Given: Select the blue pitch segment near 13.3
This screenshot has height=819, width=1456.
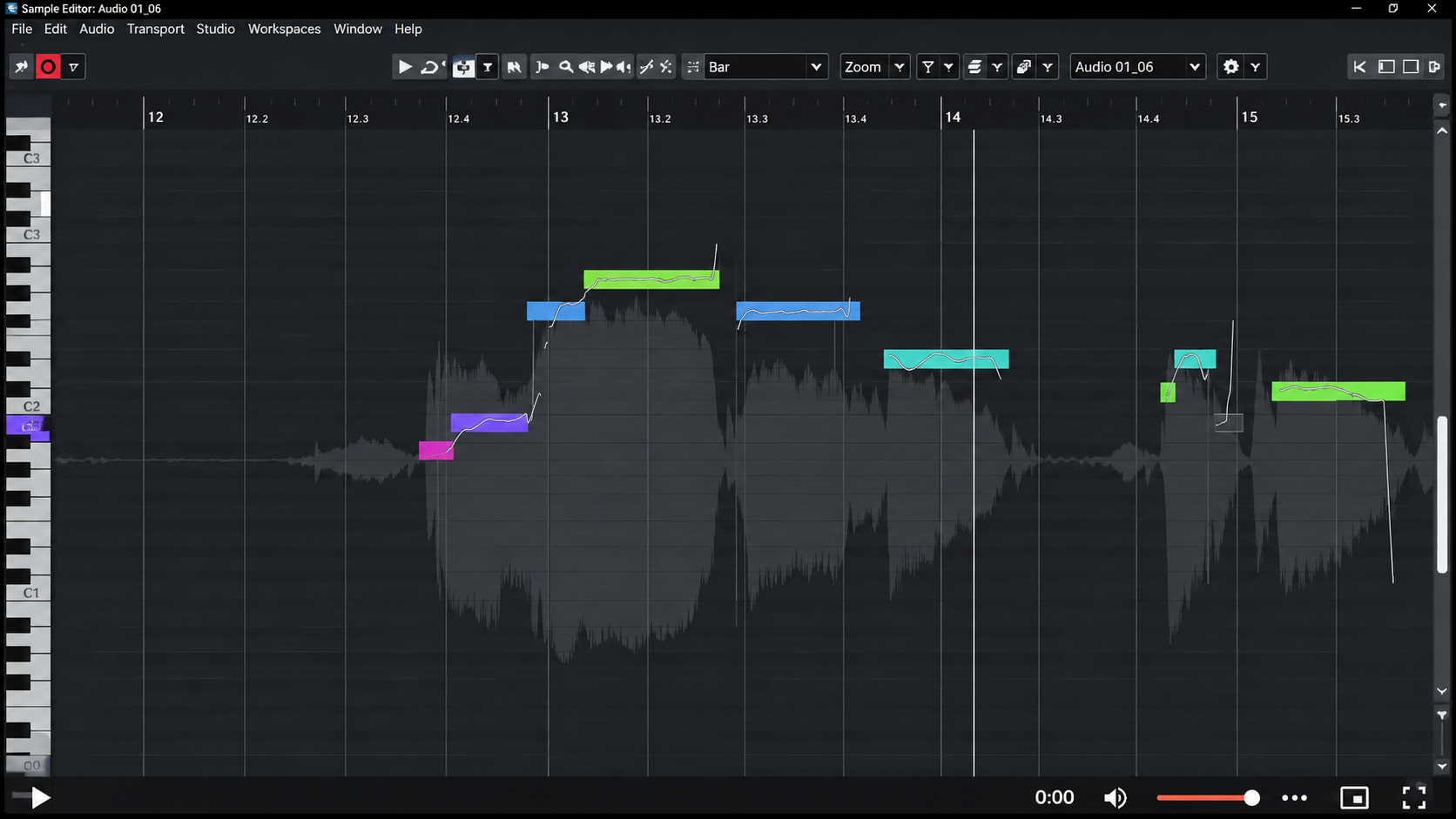Looking at the screenshot, I should (798, 311).
